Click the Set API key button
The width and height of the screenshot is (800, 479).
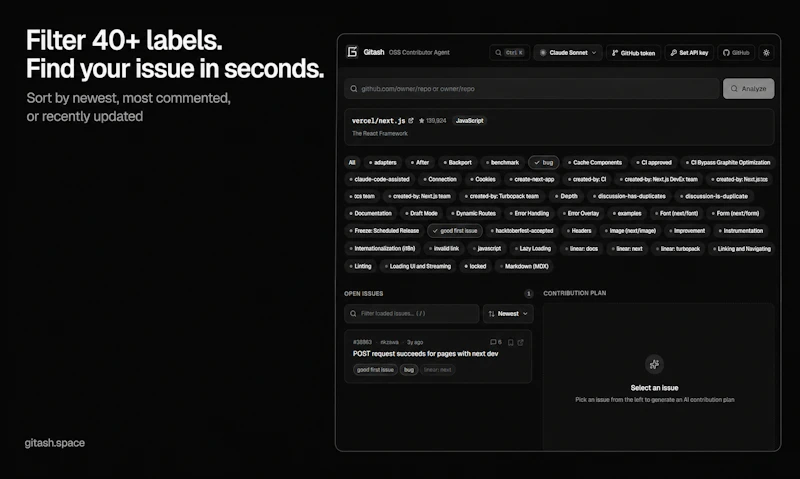pos(689,53)
